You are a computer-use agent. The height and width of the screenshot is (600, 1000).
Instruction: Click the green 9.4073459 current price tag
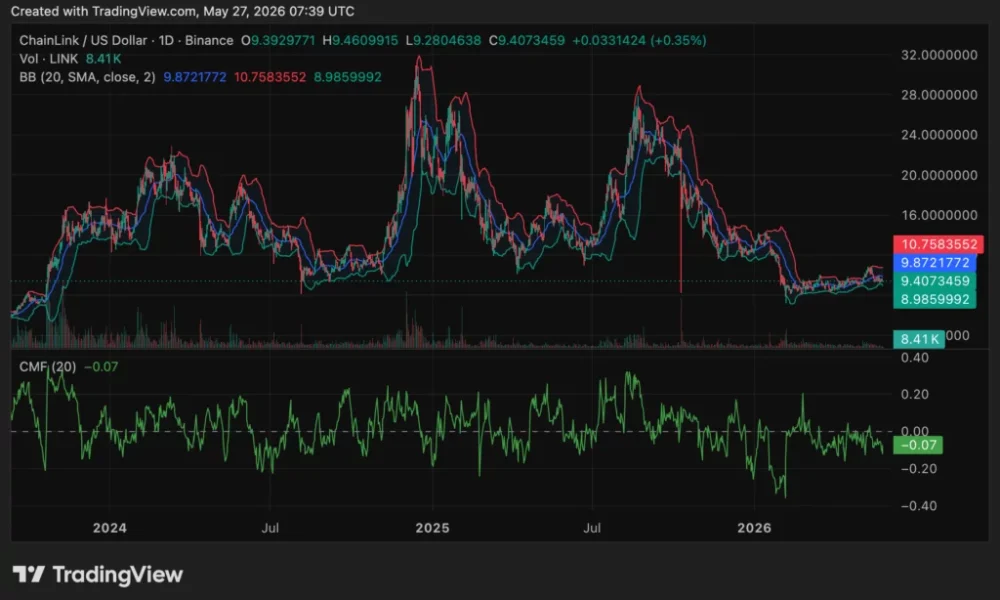[934, 281]
